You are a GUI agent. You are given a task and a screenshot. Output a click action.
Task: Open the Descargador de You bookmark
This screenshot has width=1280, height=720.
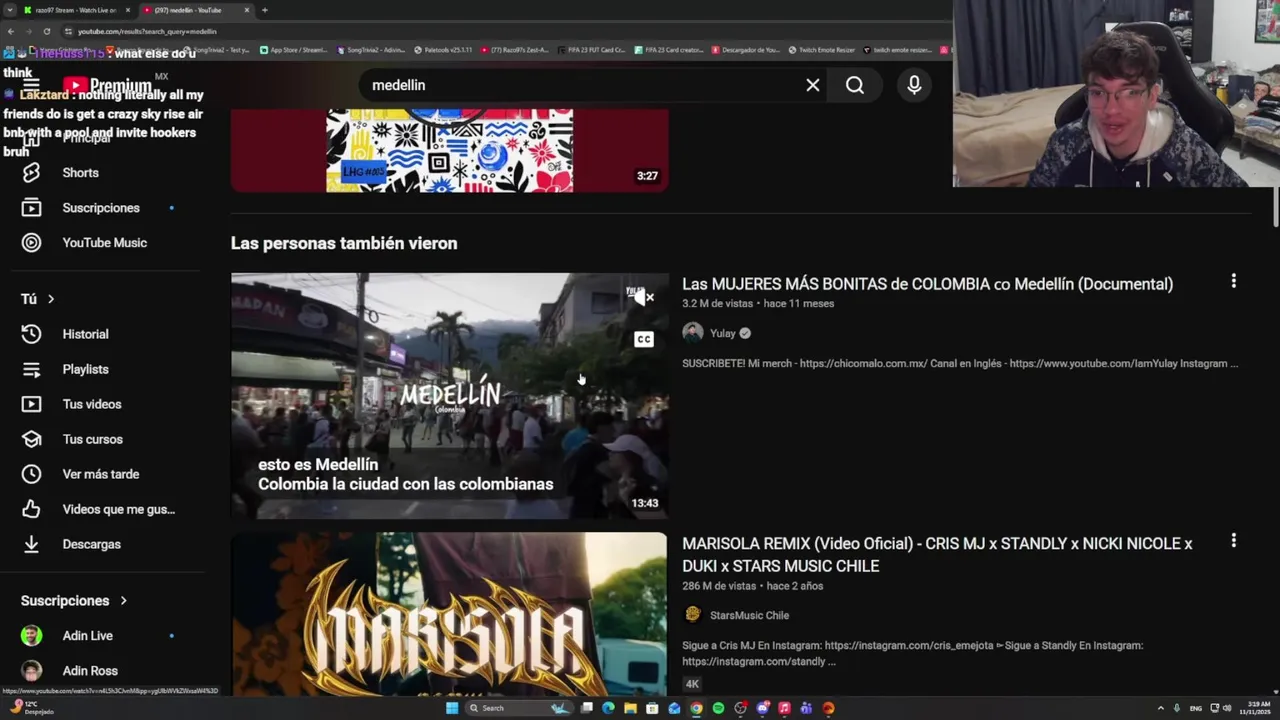(744, 50)
